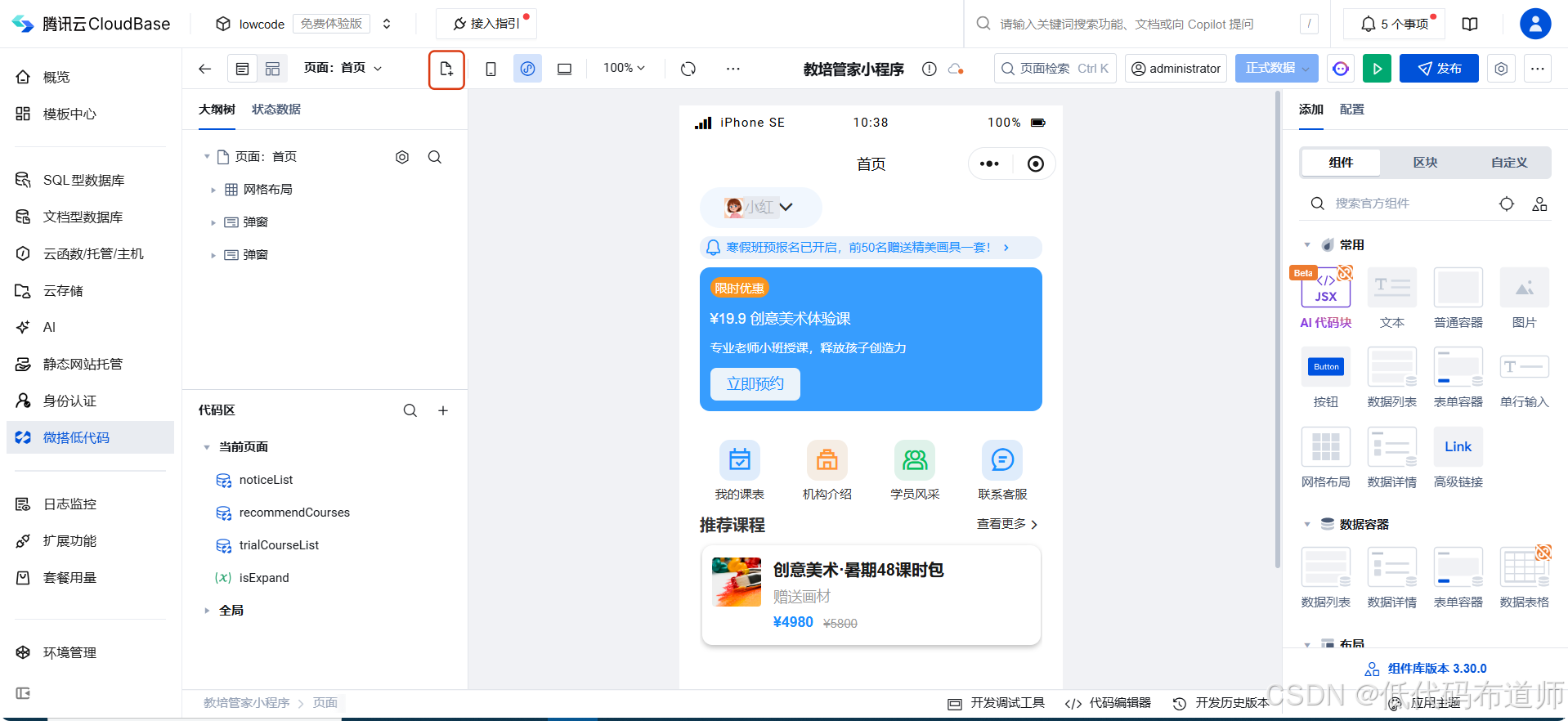1568x721 pixels.
Task: Select the 自定义 segment tab
Action: click(1509, 163)
